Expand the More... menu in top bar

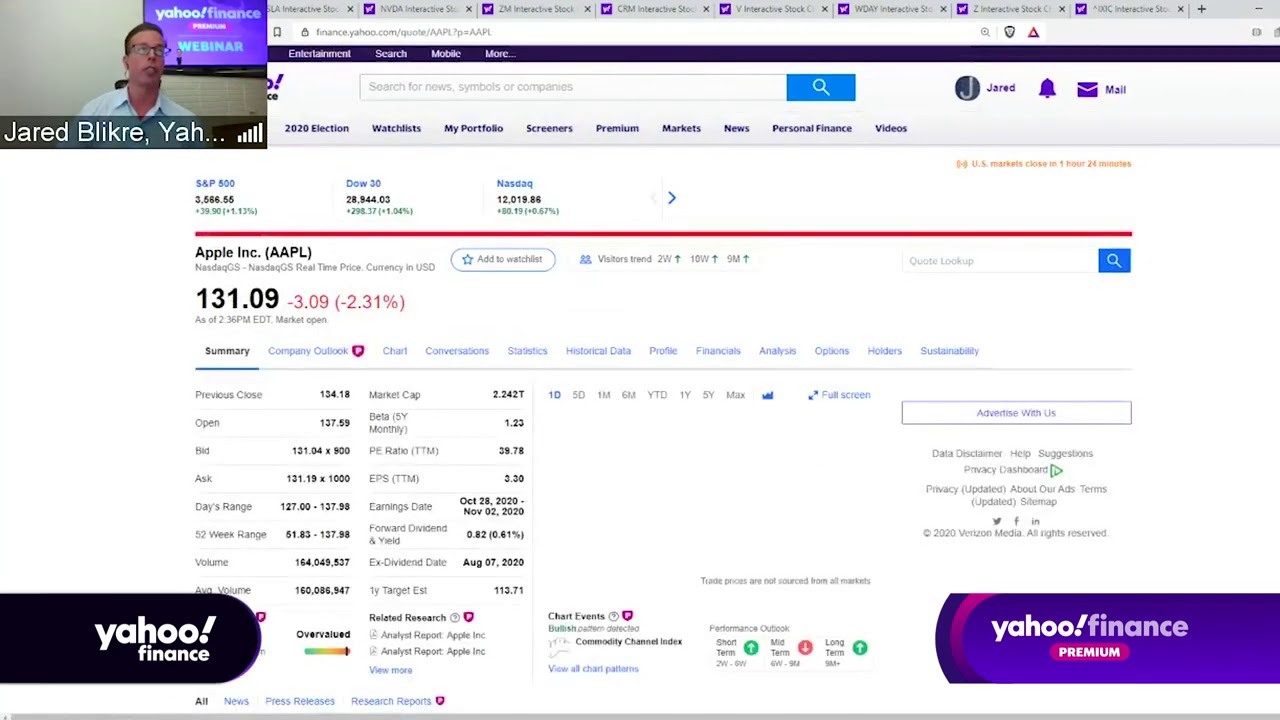(499, 54)
